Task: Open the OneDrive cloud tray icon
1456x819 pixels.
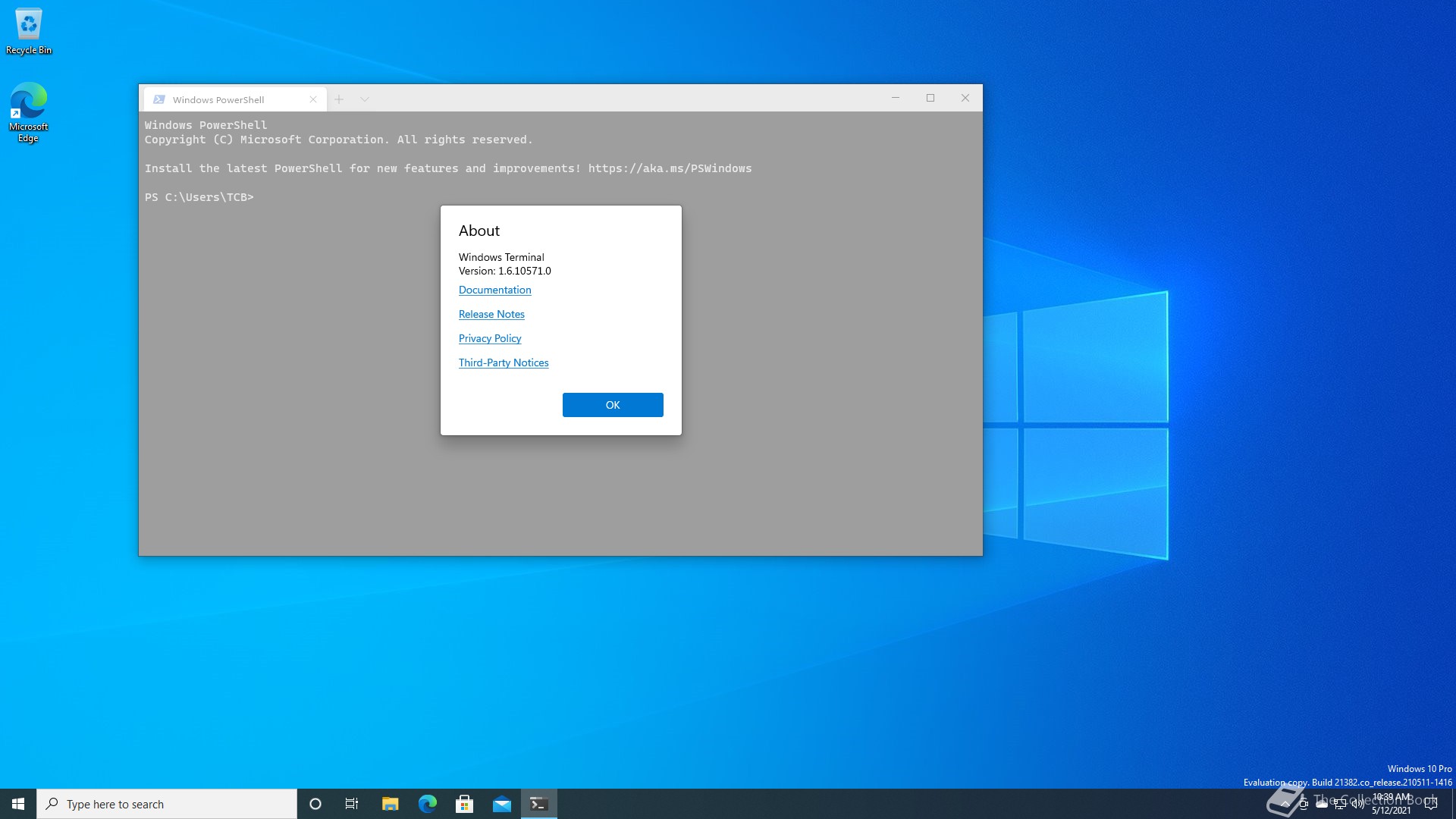Action: [x=1322, y=804]
